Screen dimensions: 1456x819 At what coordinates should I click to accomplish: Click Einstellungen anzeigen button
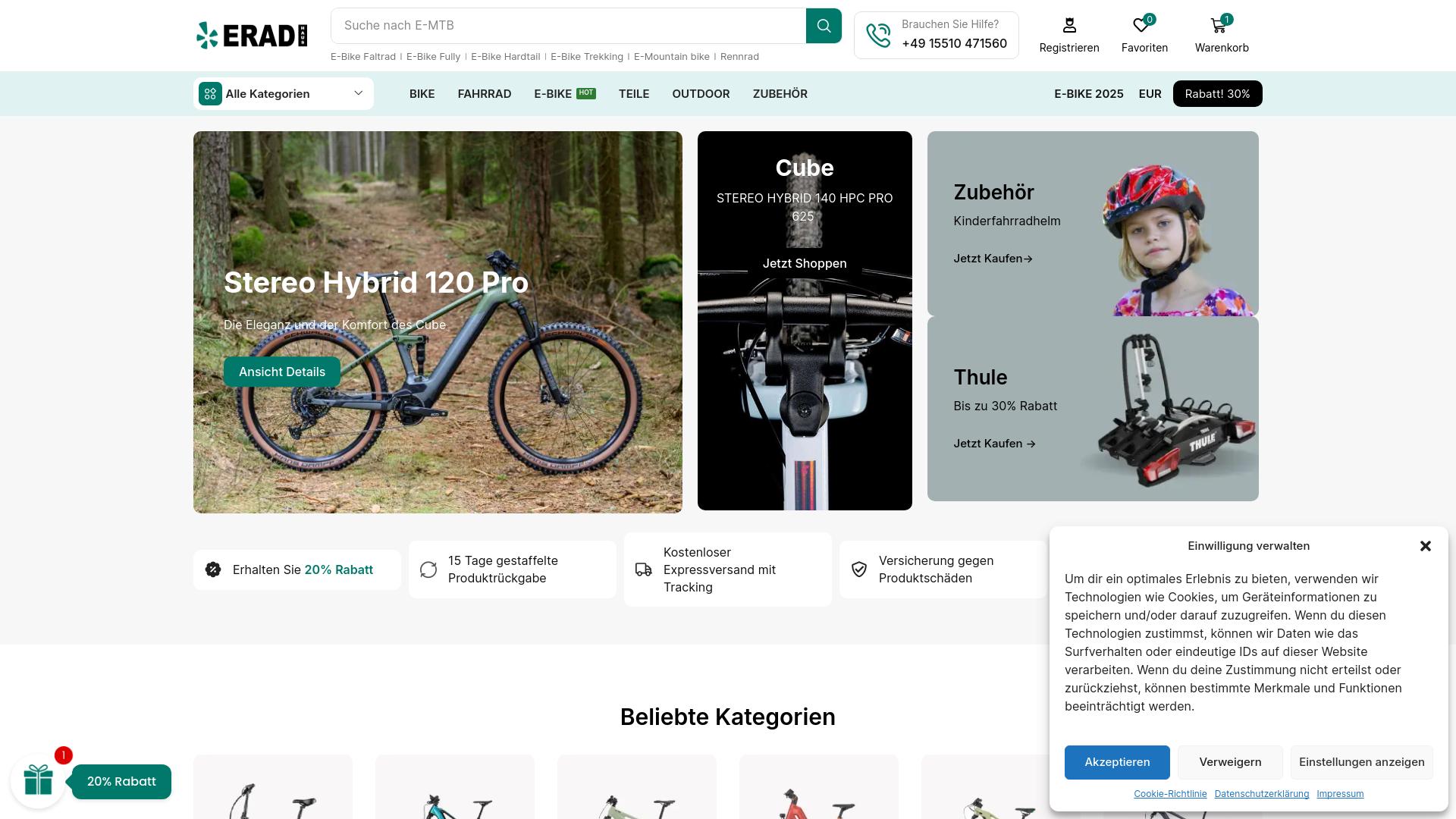pos(1361,762)
